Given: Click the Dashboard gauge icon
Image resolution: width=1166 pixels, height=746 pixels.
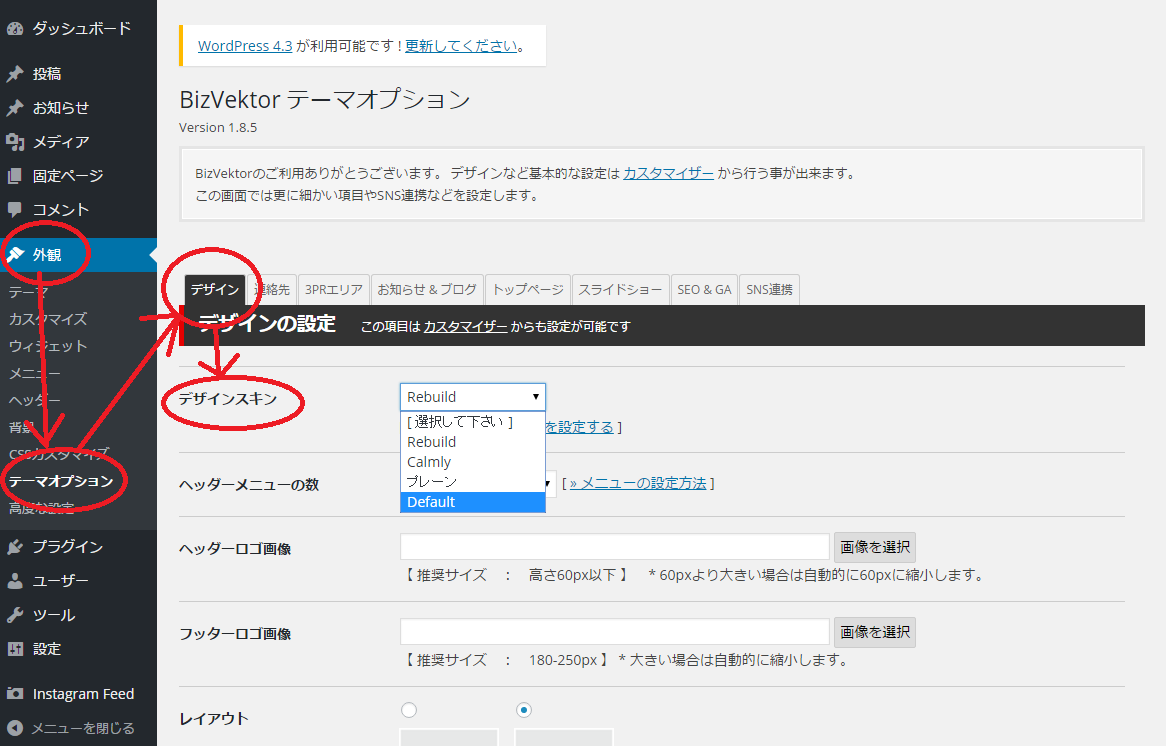Looking at the screenshot, I should (15, 29).
